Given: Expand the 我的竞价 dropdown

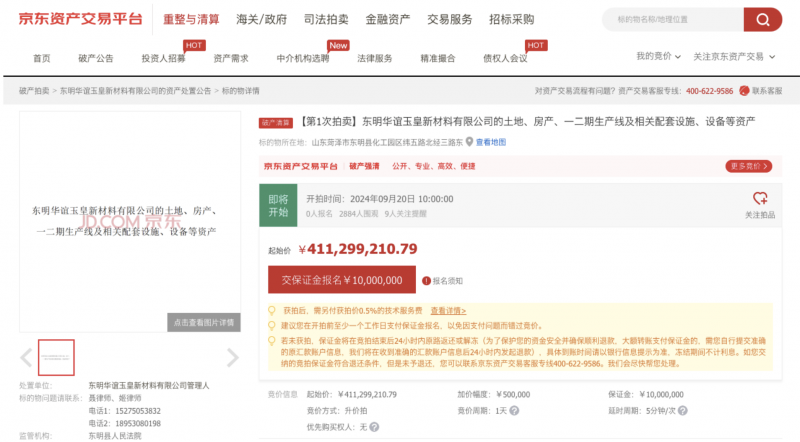Looking at the screenshot, I should coord(658,57).
